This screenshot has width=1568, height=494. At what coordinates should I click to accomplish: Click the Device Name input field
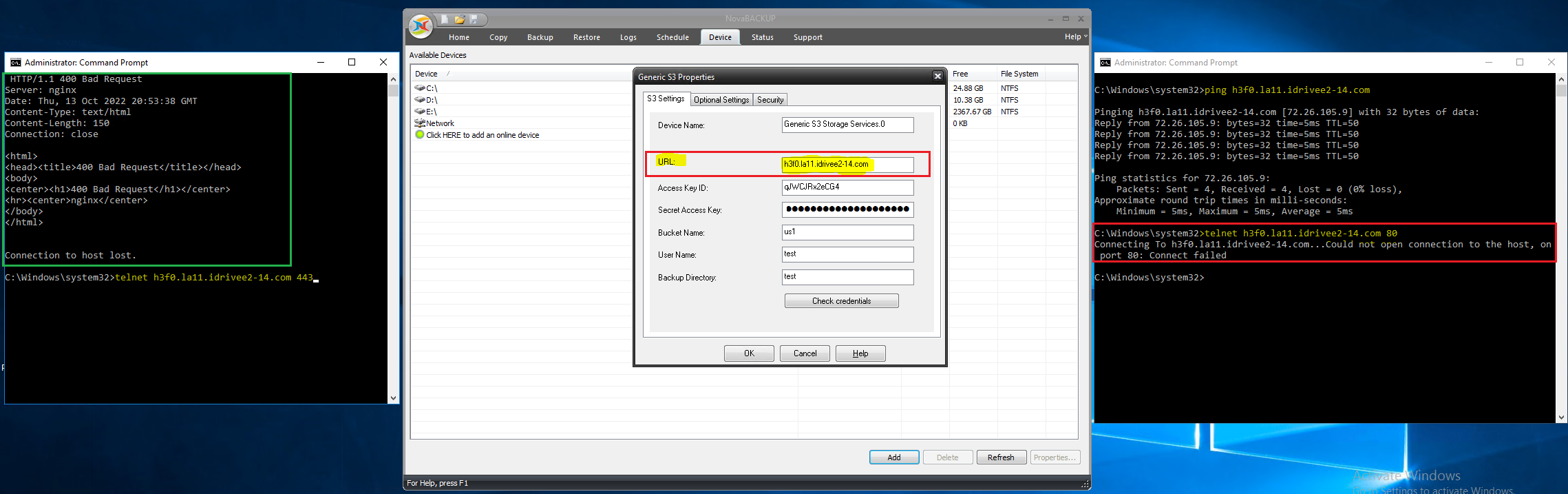tap(848, 125)
